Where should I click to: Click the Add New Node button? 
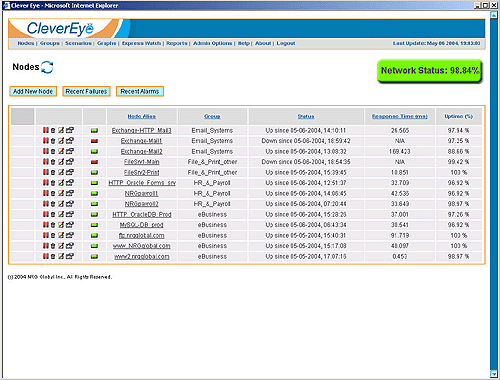click(x=33, y=91)
